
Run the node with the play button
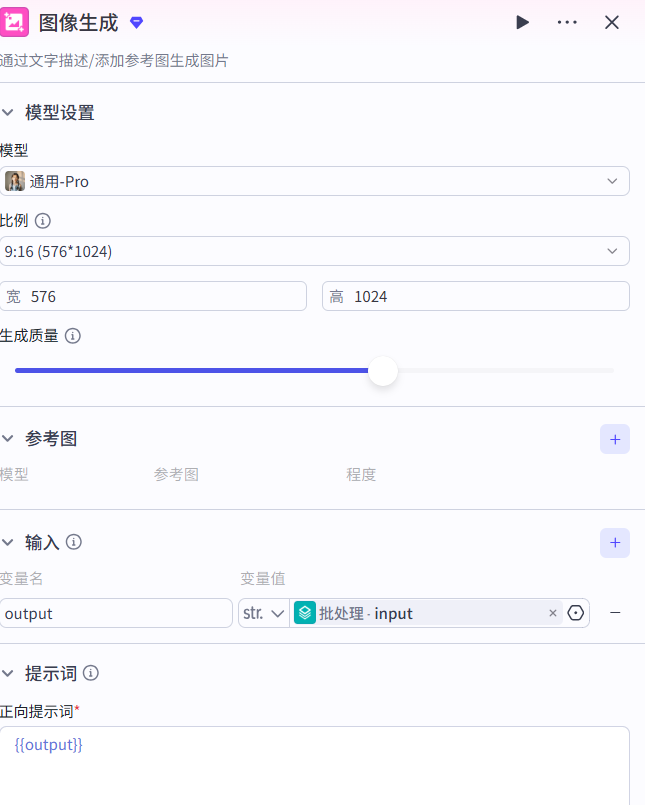tap(522, 22)
